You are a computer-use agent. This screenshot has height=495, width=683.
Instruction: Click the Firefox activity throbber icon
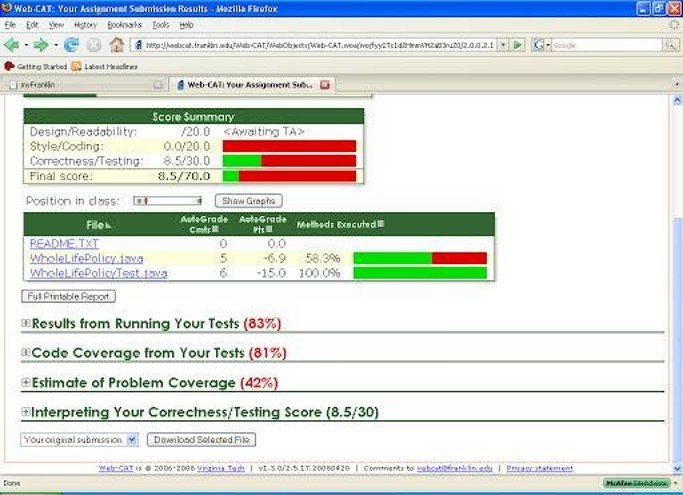click(674, 25)
